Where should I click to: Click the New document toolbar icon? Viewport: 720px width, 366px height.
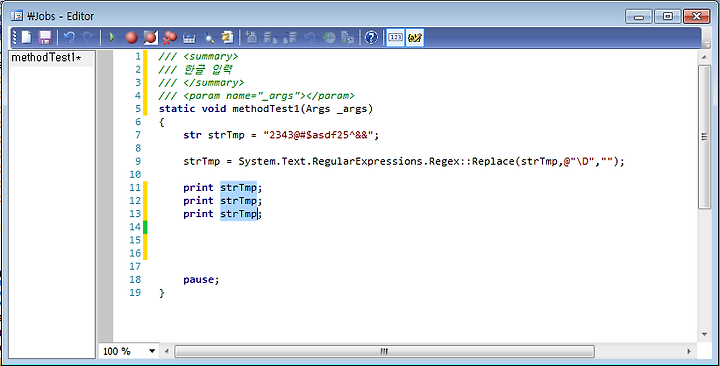(x=27, y=37)
